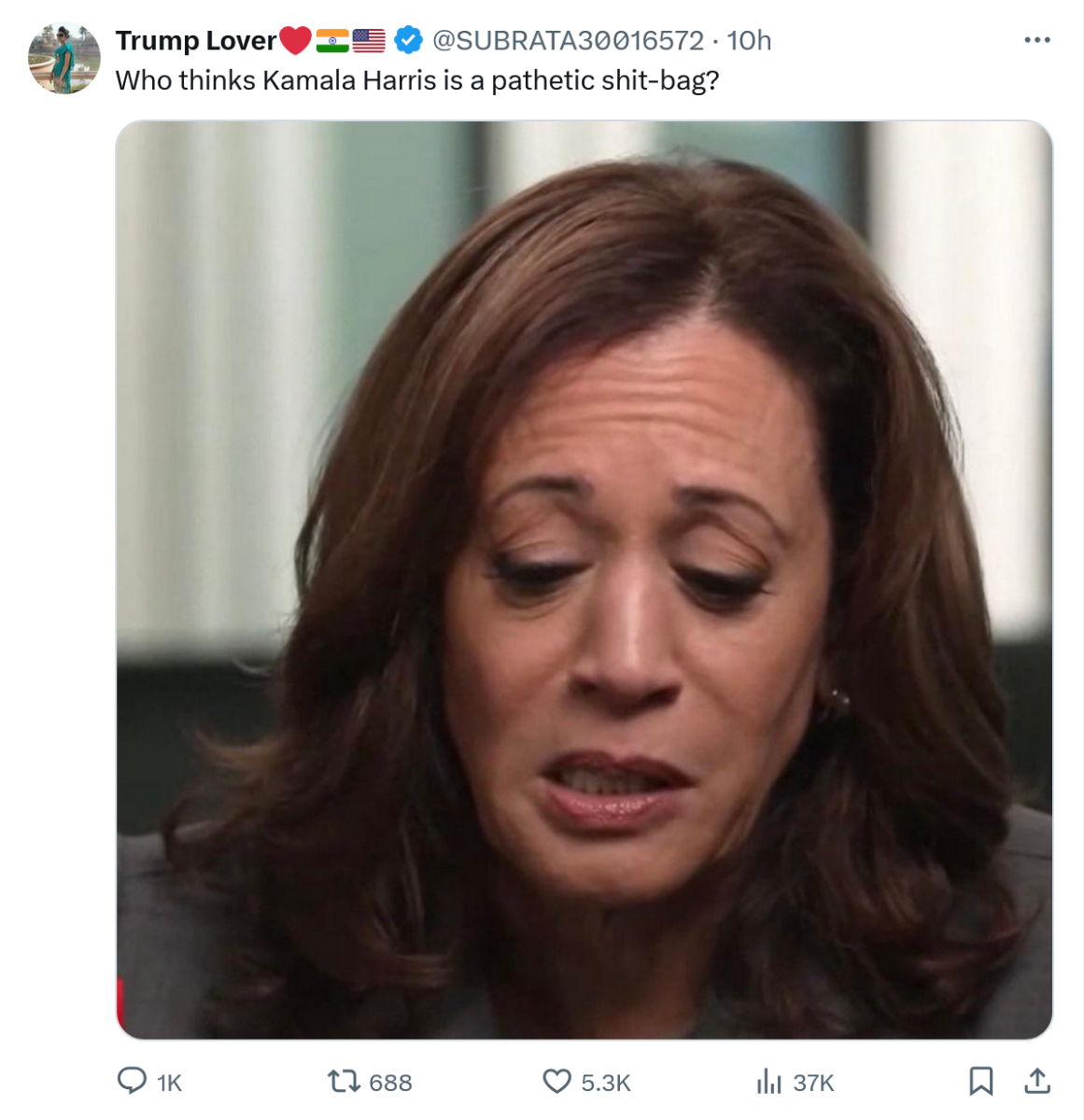Open the attached photo in the post
Screen dimensions: 1084x1120
click(584, 579)
